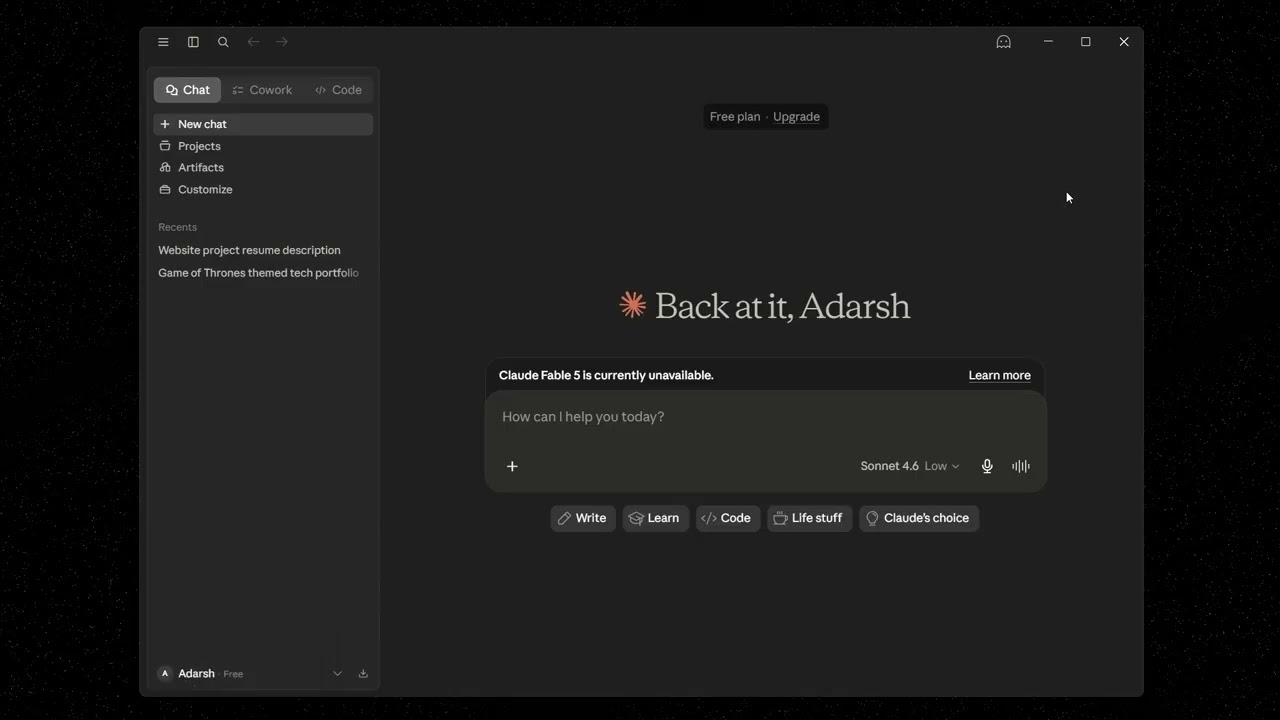The image size is (1280, 720).
Task: Switch to the Code tab
Action: [338, 90]
